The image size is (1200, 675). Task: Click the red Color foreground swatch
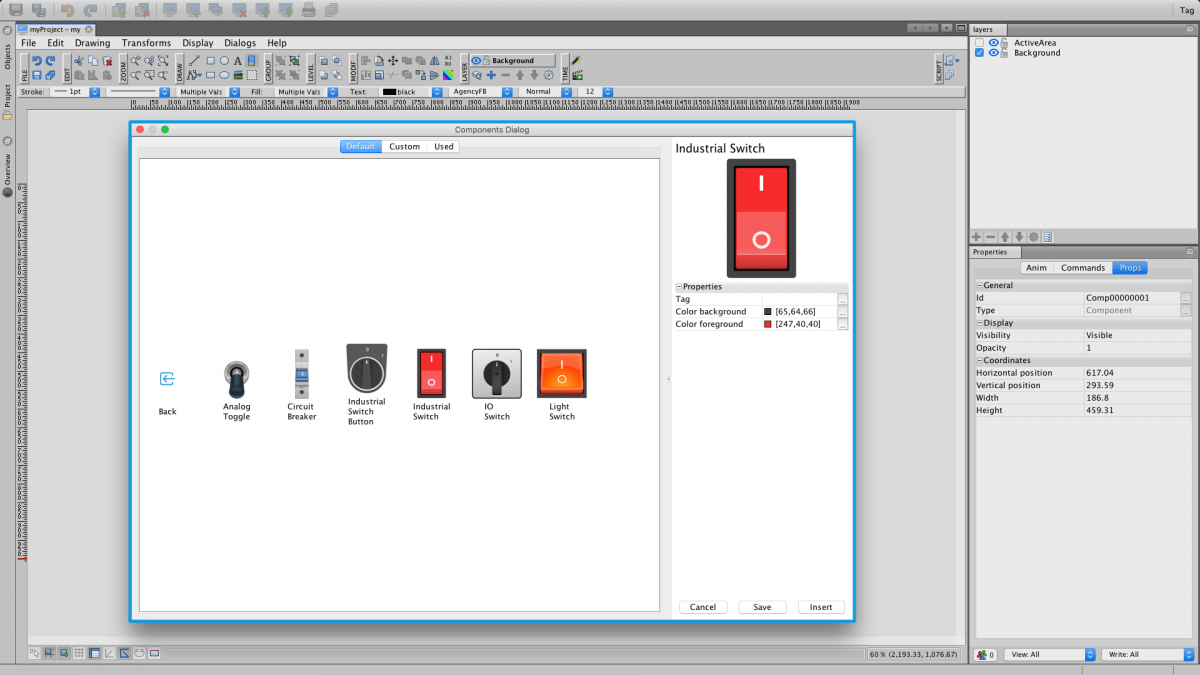tap(768, 324)
